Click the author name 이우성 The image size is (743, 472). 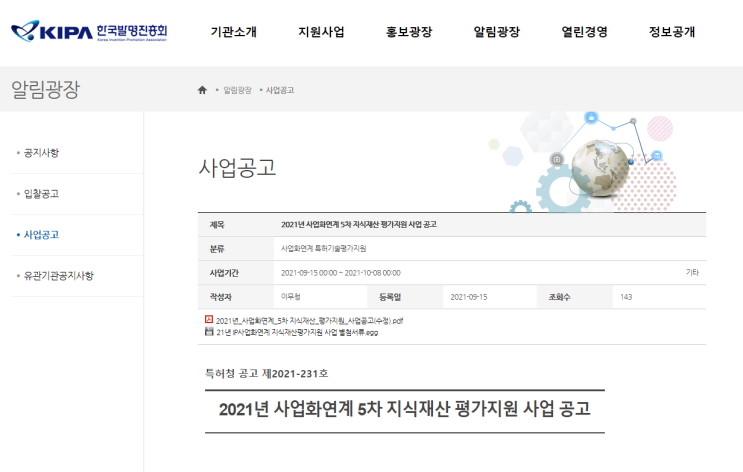tap(290, 297)
